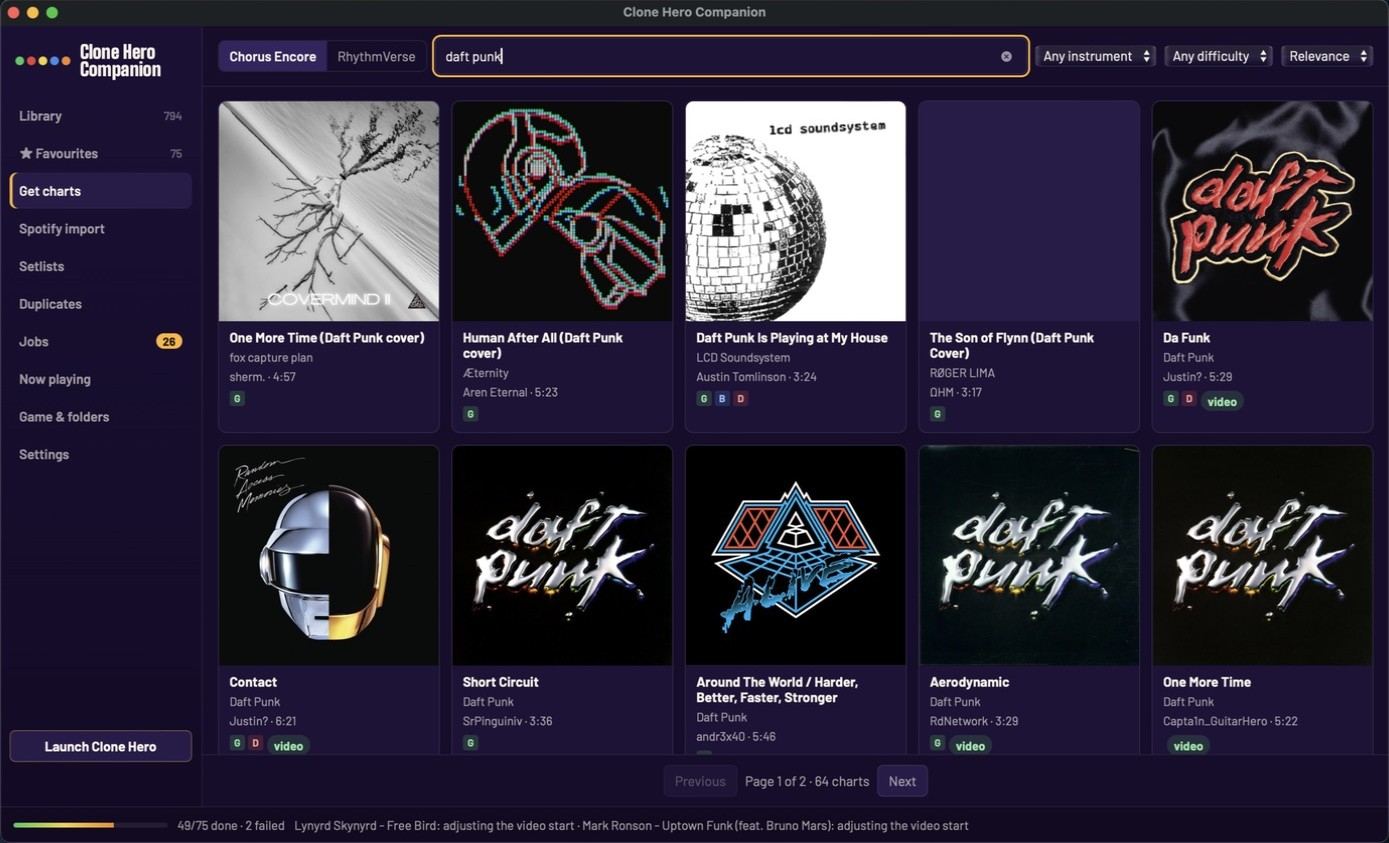Go to the Next page of charts
Screen dimensions: 1389x843
(x=902, y=781)
